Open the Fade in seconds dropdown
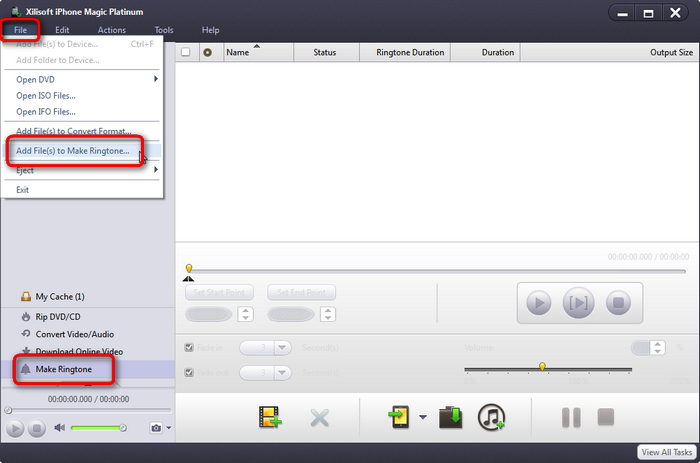This screenshot has height=463, width=700. tap(283, 348)
